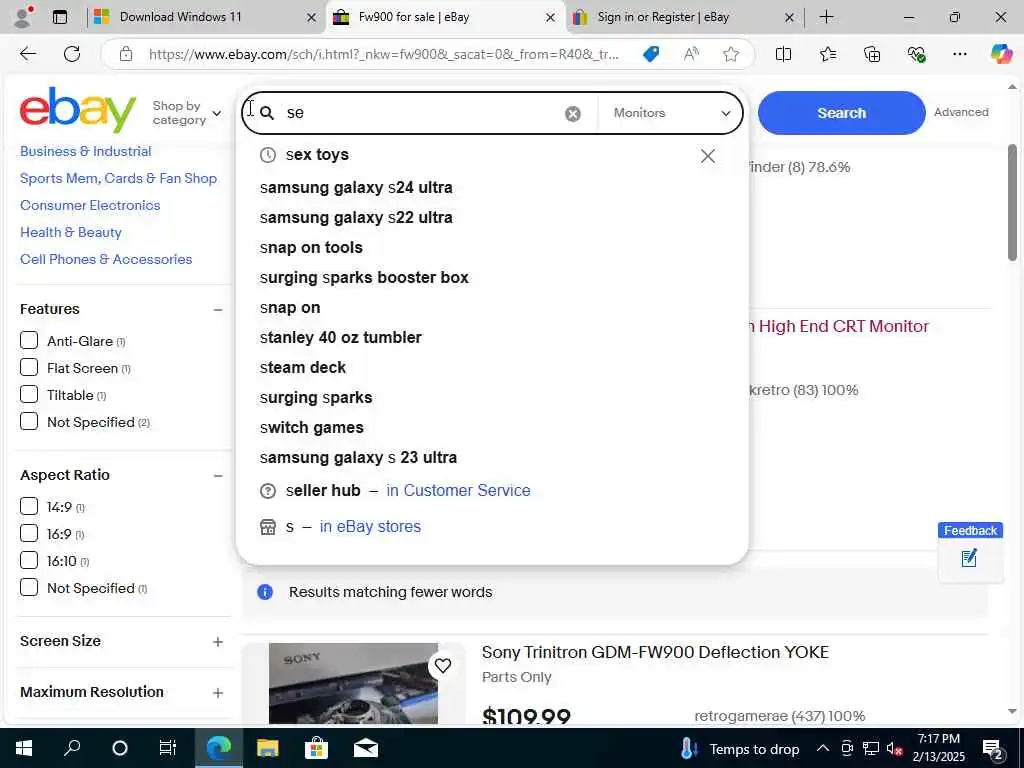This screenshot has height=768, width=1024.
Task: Select 'surging sparks booster box' suggestion
Action: (364, 278)
